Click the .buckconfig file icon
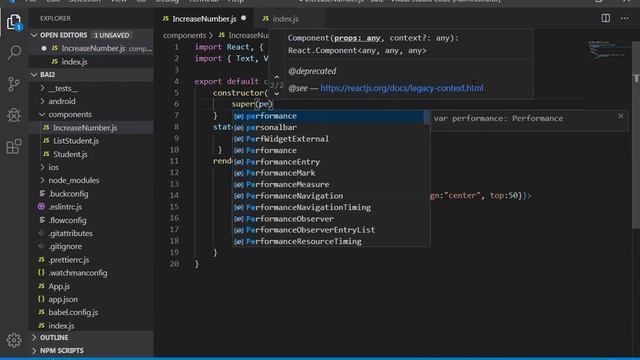Screen dimensions: 640x360 point(42,193)
